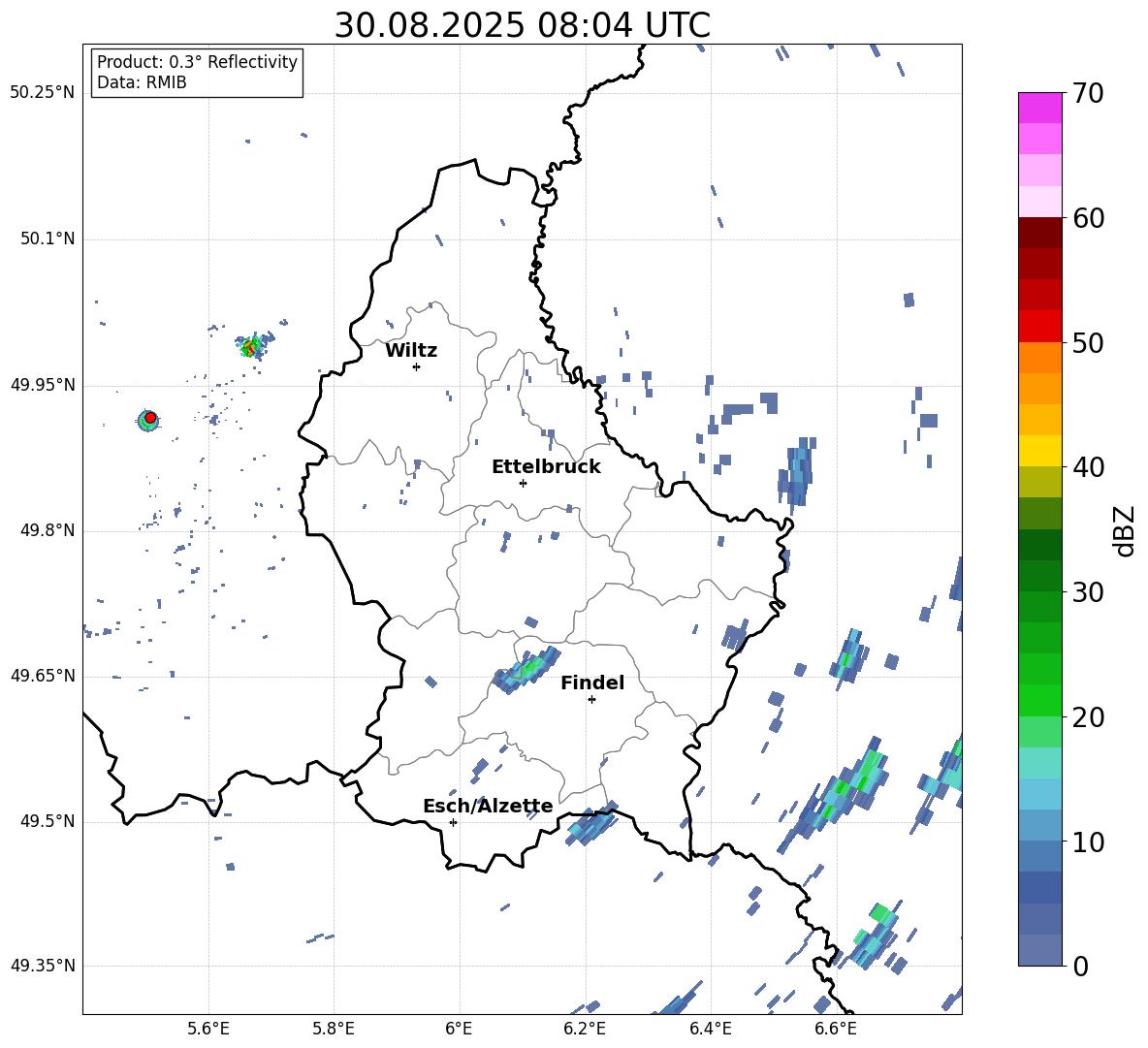Pick the slate blue swatch at the colorbar bottom
Viewport: 1148px width, 1048px height.
pos(1039,950)
